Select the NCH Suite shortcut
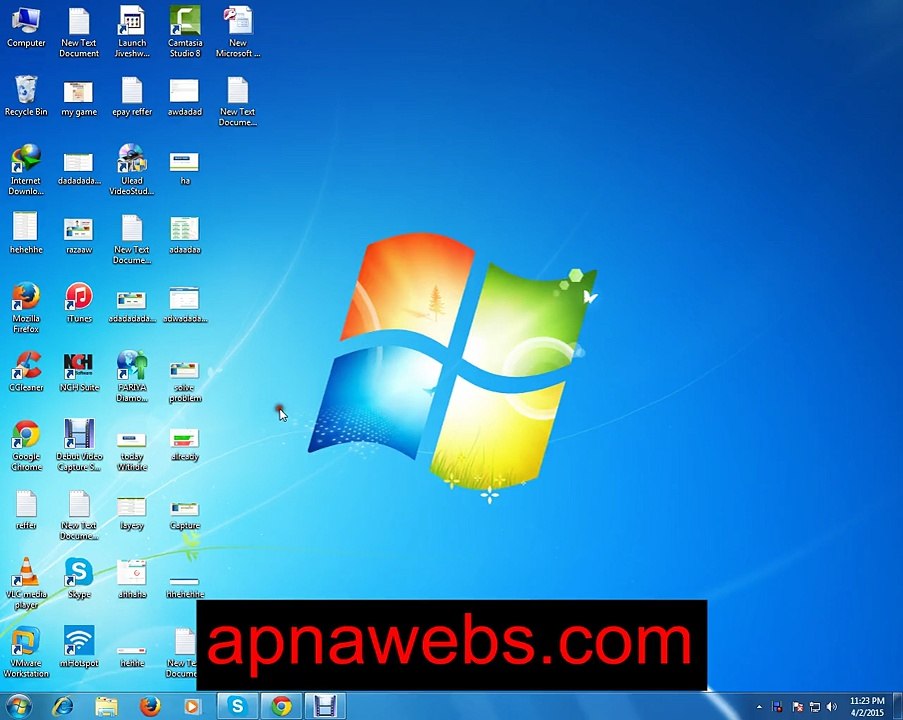The height and width of the screenshot is (720, 903). tap(79, 372)
